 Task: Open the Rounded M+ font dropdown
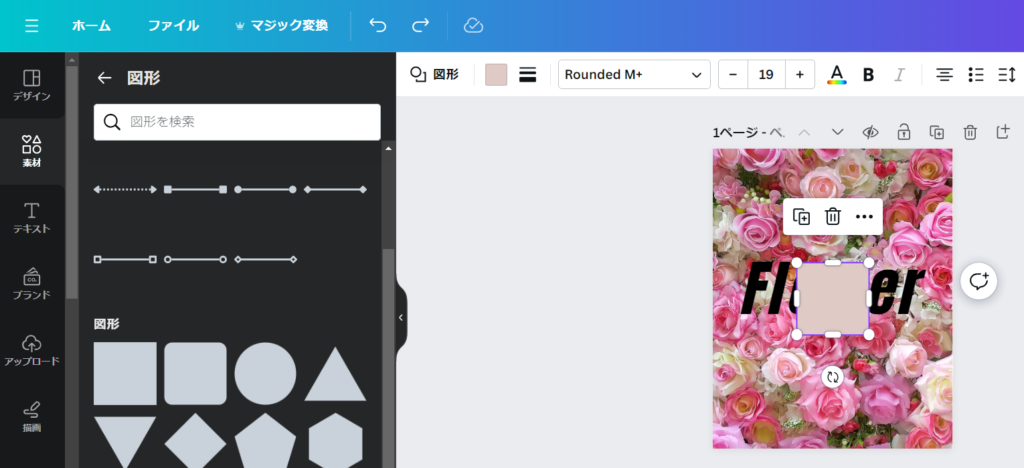[633, 75]
